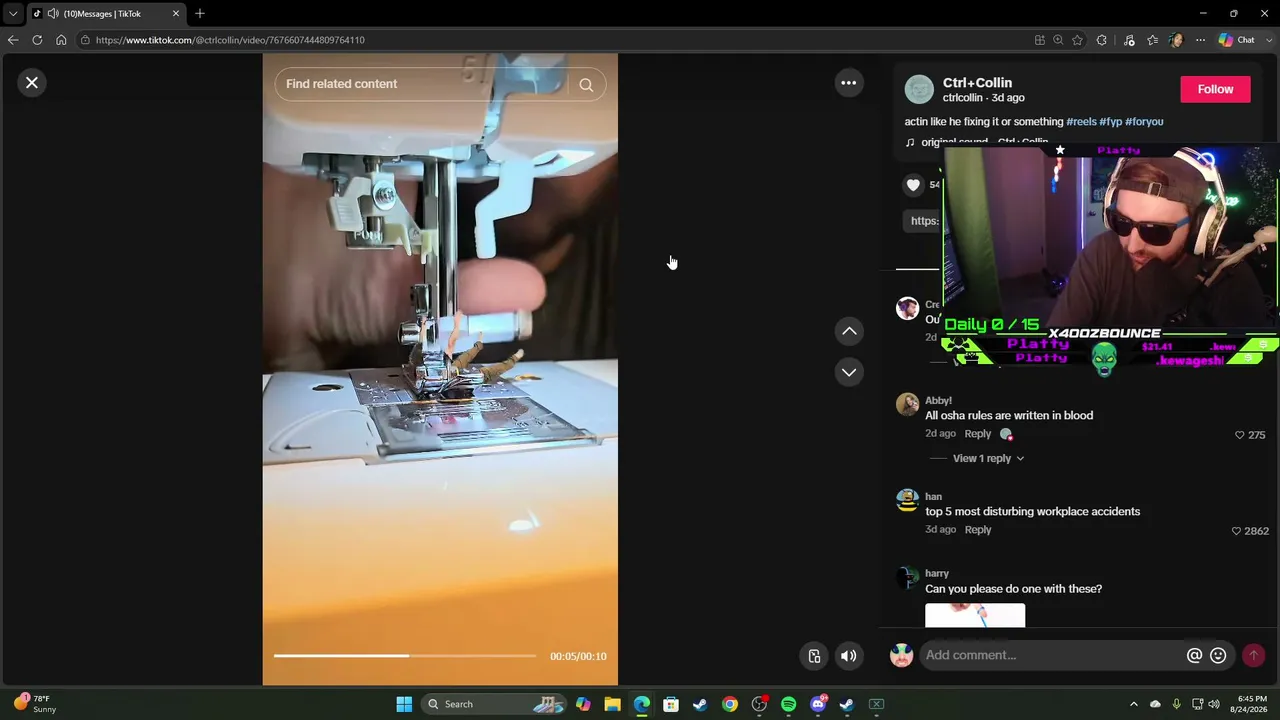Open the Ctrl+Collin profile name
The image size is (1280, 720).
(x=977, y=83)
